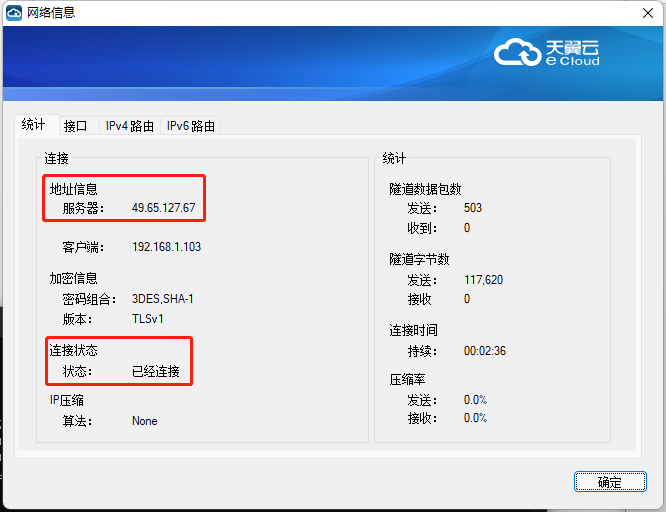Viewport: 666px width, 512px height.
Task: Close the 网络信息 dialog window
Action: [x=647, y=13]
